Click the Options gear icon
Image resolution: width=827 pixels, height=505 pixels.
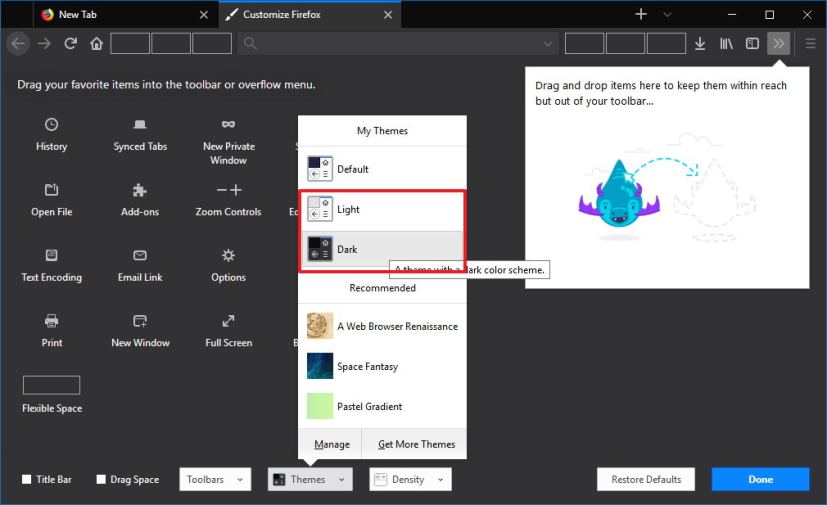[x=228, y=255]
